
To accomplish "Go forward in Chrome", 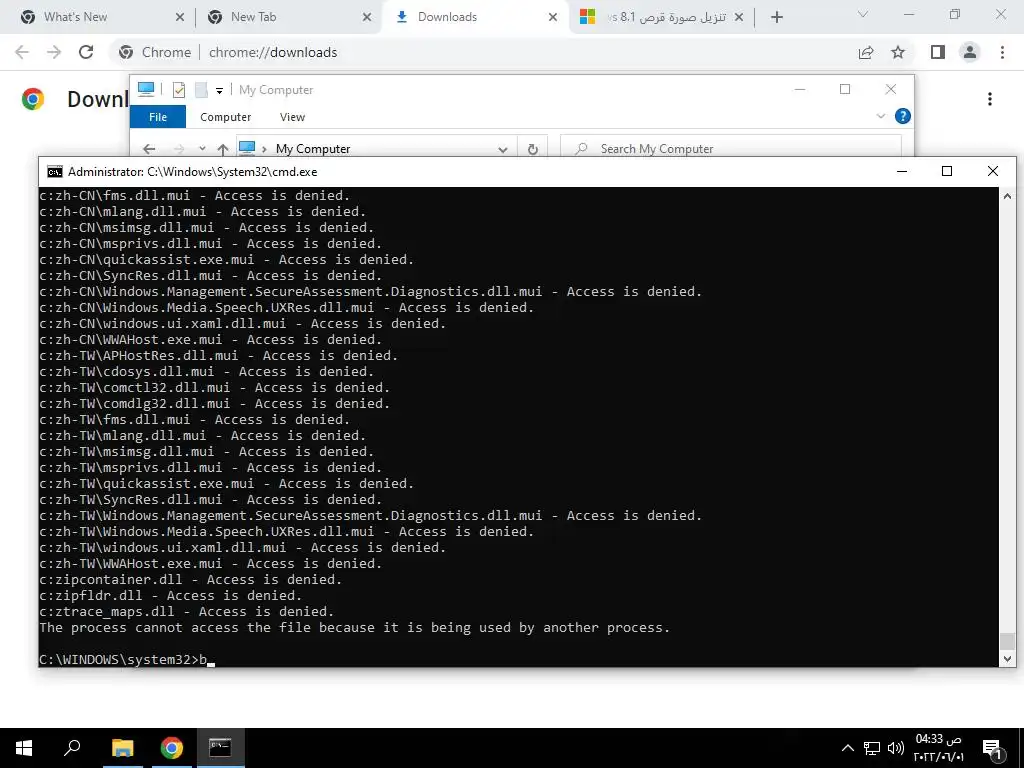I will coord(54,52).
